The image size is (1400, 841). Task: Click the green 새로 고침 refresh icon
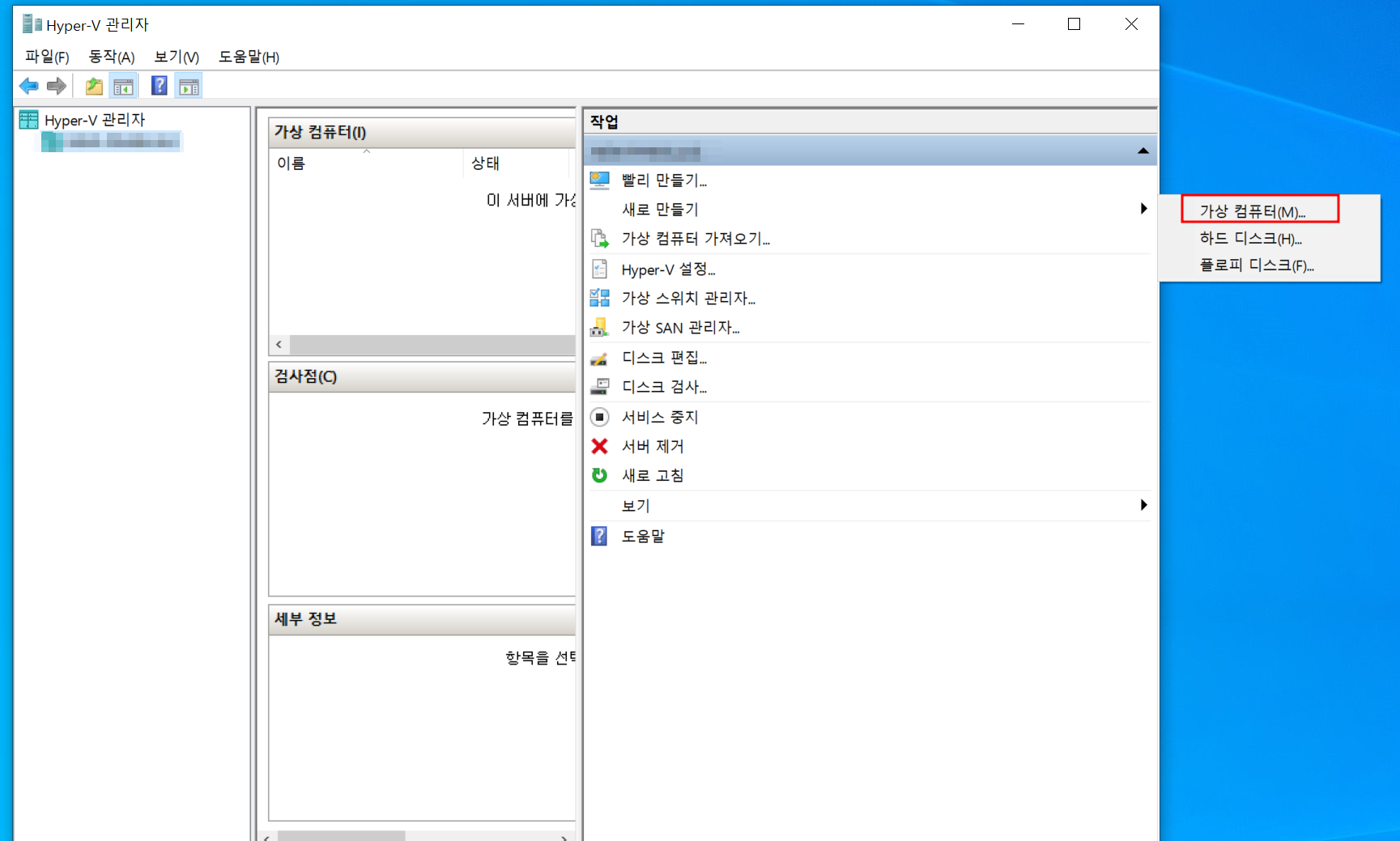point(599,475)
